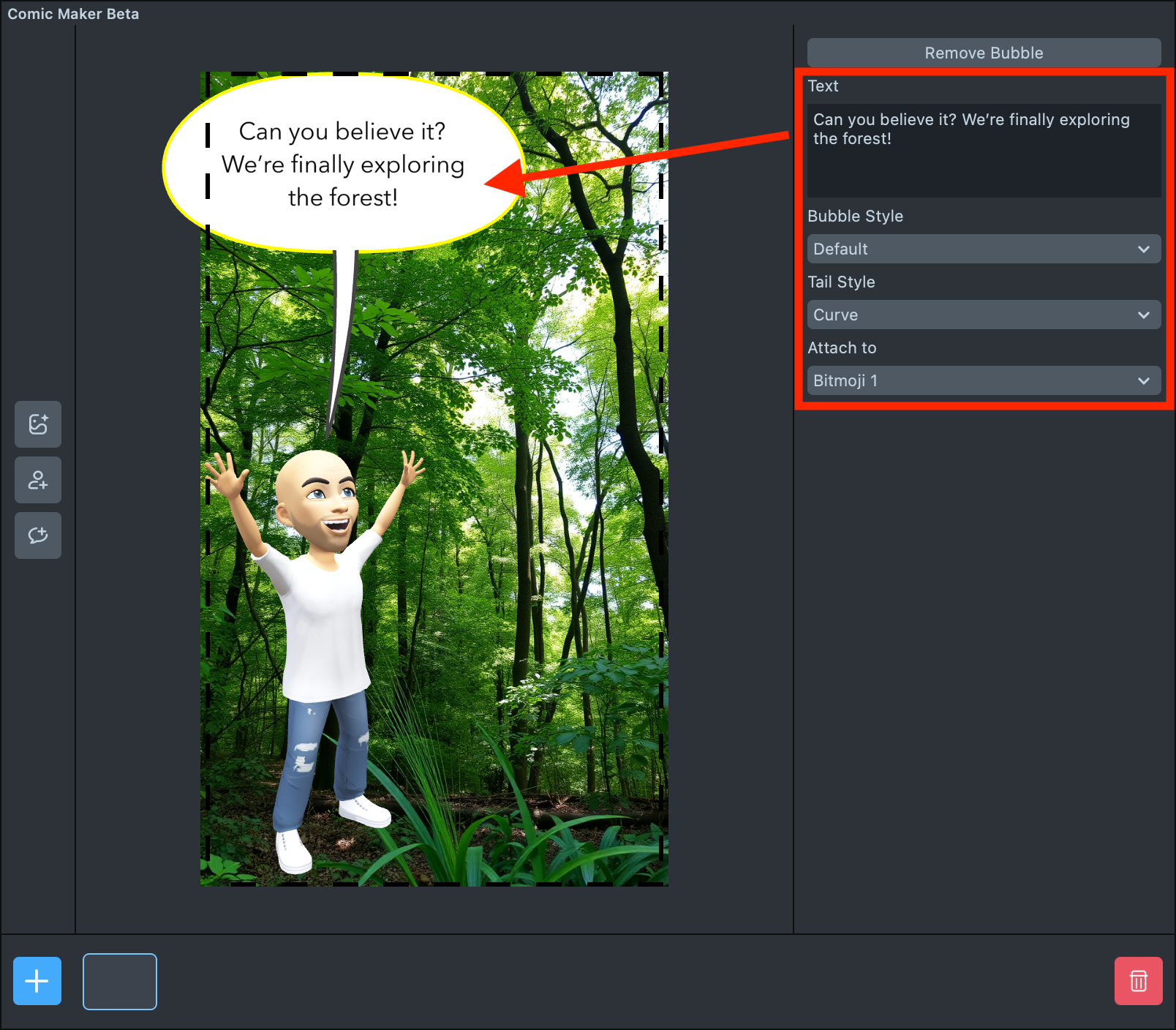Delete panel using the red trash icon

pos(1138,981)
